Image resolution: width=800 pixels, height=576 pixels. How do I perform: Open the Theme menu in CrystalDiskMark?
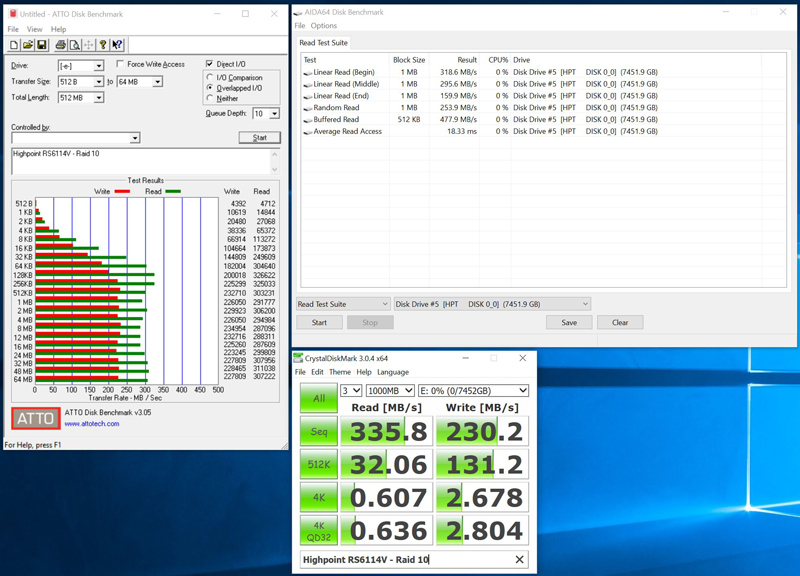[x=340, y=372]
